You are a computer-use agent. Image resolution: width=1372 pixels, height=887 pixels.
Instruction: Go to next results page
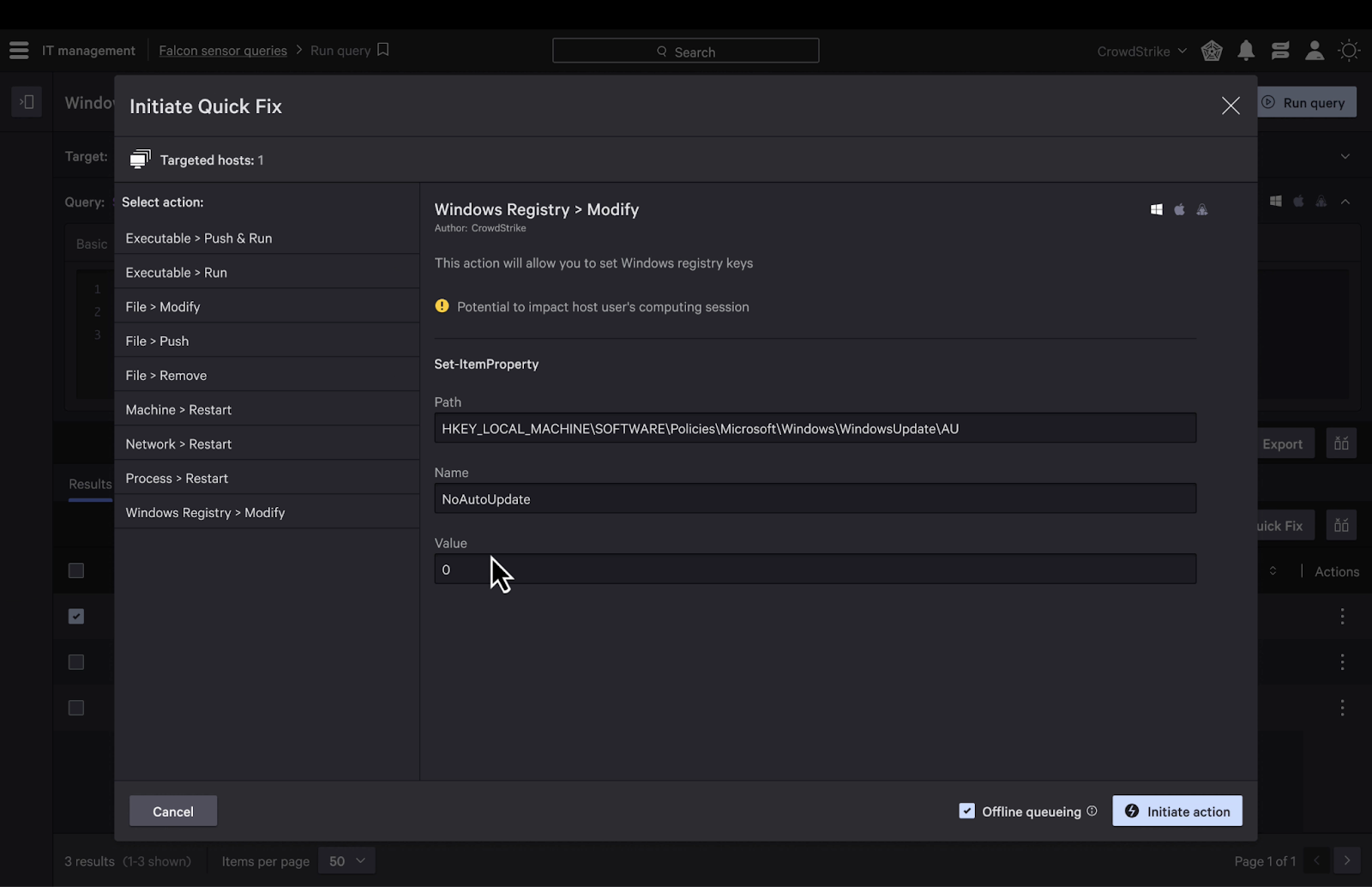tap(1347, 860)
